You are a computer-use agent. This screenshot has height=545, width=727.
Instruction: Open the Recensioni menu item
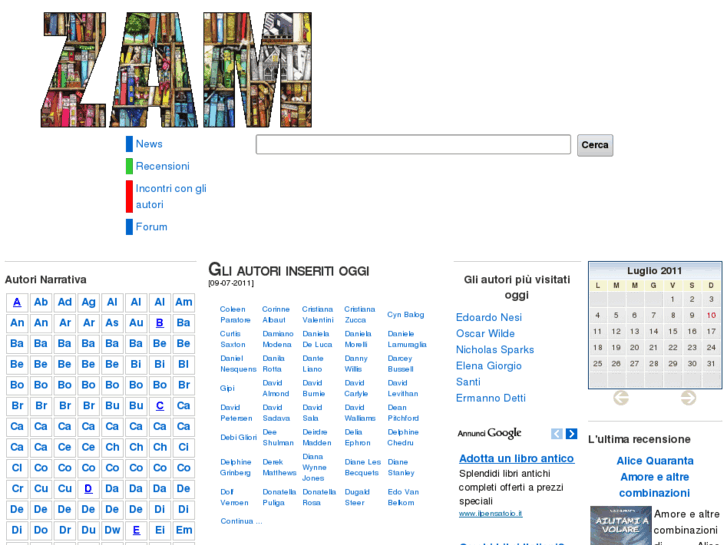pos(162,166)
